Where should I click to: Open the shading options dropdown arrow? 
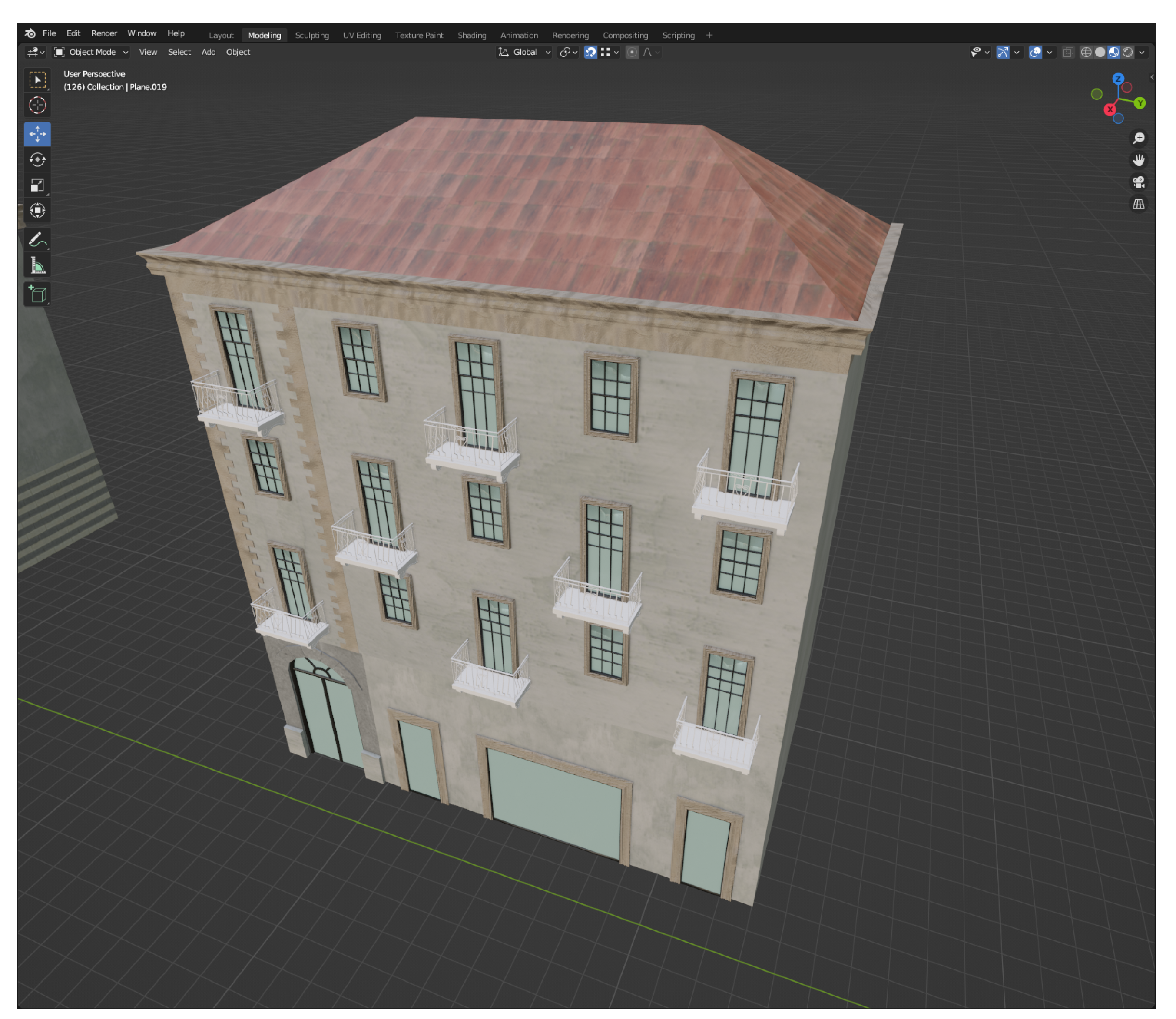[1141, 52]
